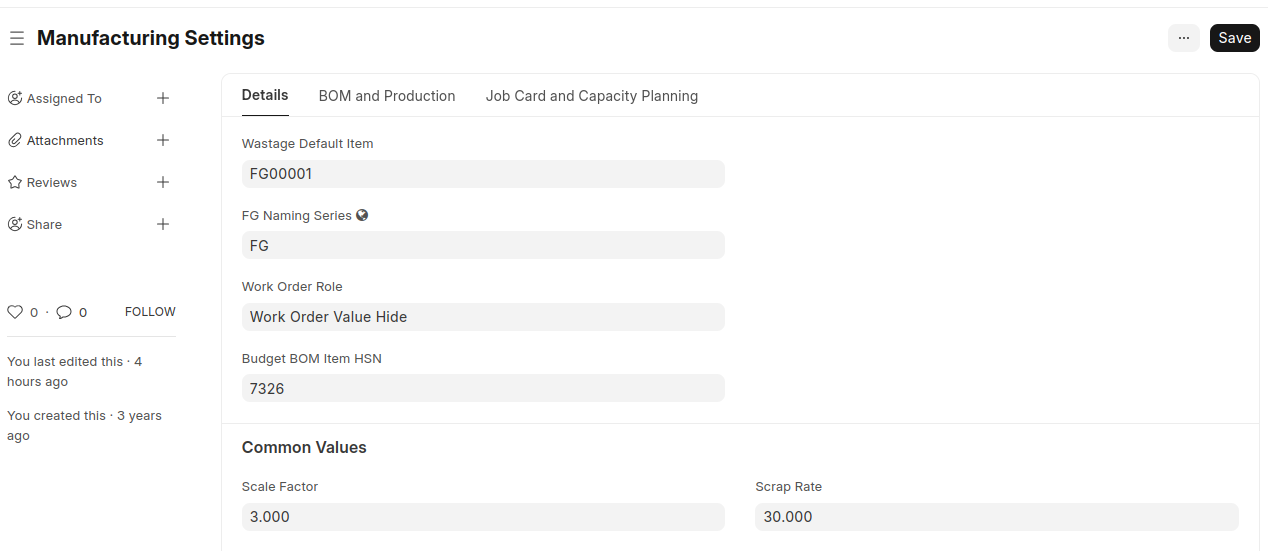Add a review with the plus icon

(163, 182)
